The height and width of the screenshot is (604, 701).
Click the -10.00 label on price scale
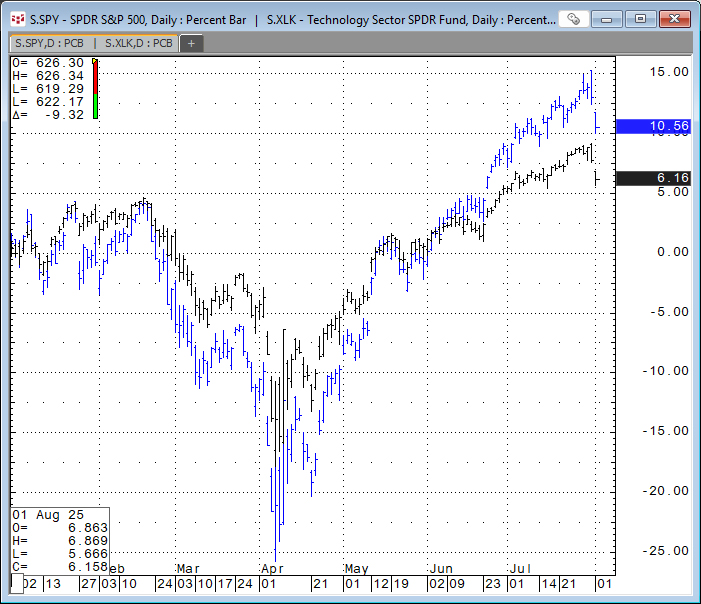[666, 371]
